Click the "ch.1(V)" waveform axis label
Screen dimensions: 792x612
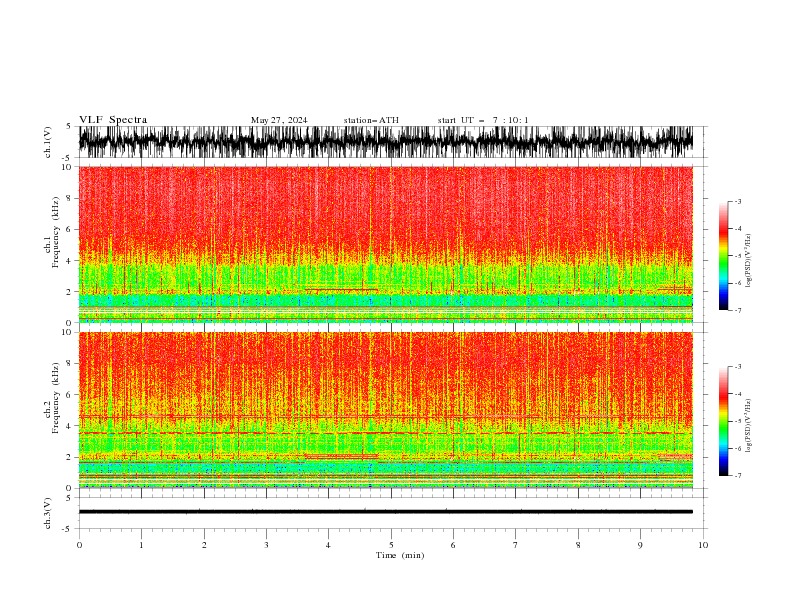point(48,142)
